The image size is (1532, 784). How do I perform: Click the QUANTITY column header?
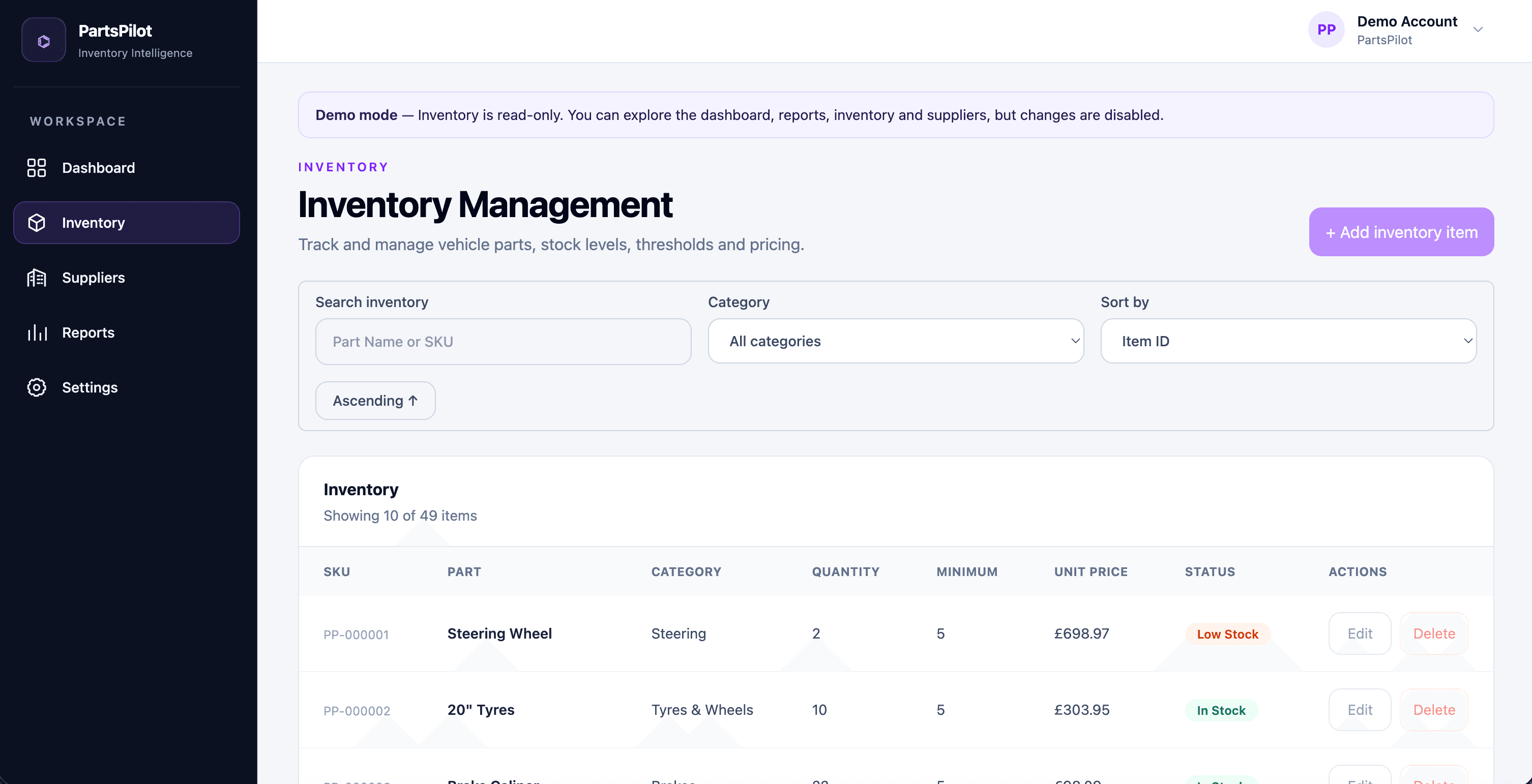(845, 572)
